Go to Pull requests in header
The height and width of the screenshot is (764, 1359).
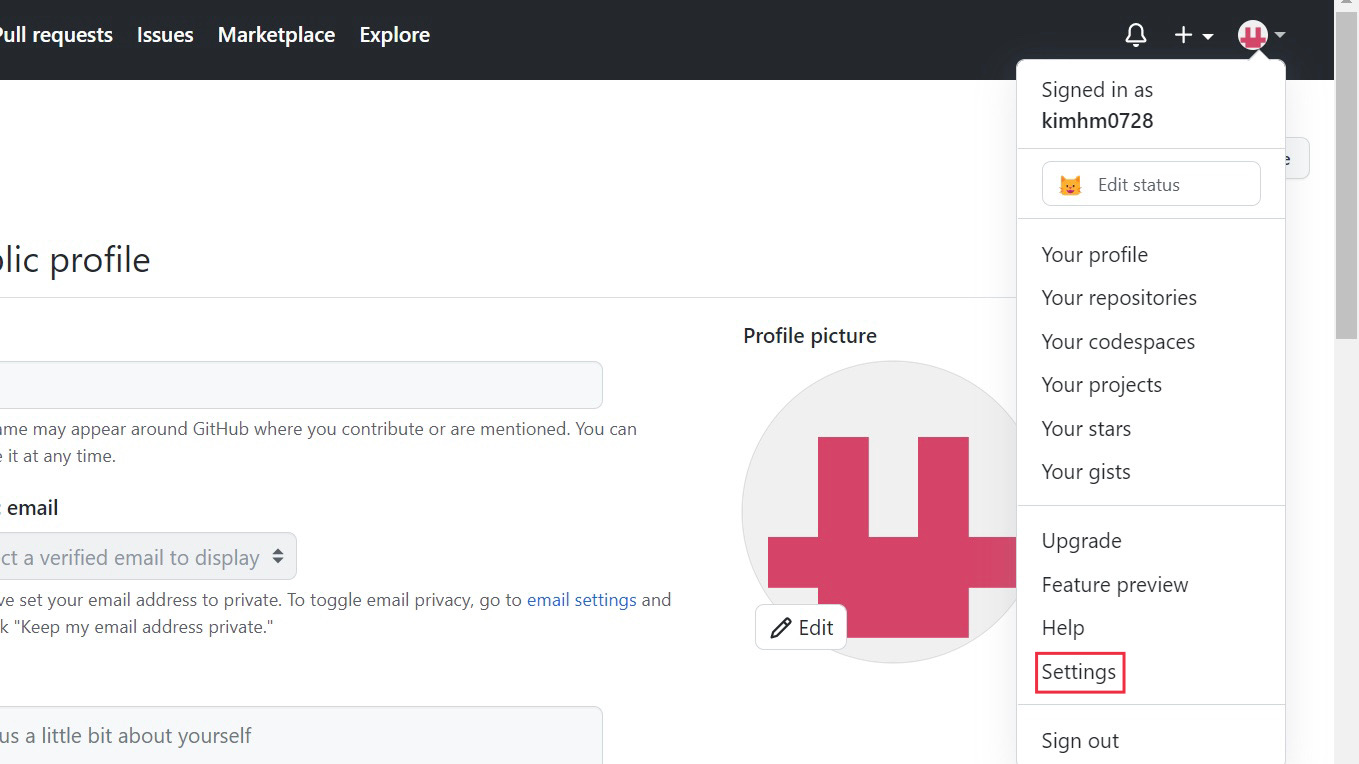(x=54, y=35)
